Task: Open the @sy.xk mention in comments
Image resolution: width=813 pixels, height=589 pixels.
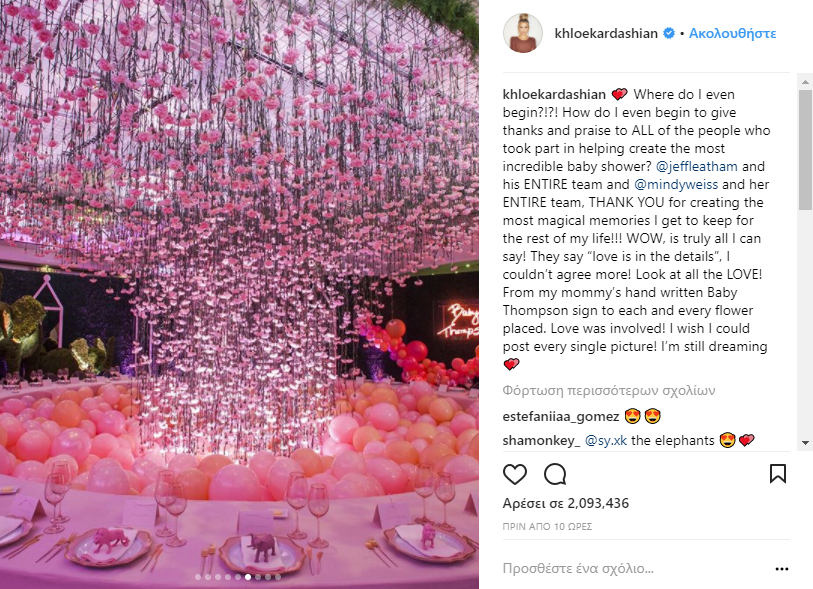Action: pyautogui.click(x=606, y=441)
